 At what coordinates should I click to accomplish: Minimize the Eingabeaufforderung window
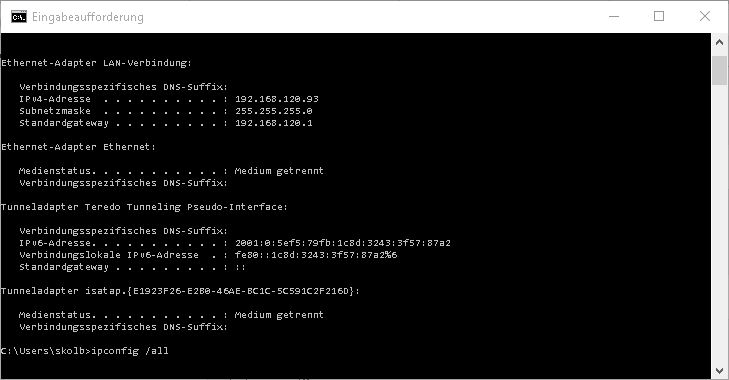click(614, 16)
